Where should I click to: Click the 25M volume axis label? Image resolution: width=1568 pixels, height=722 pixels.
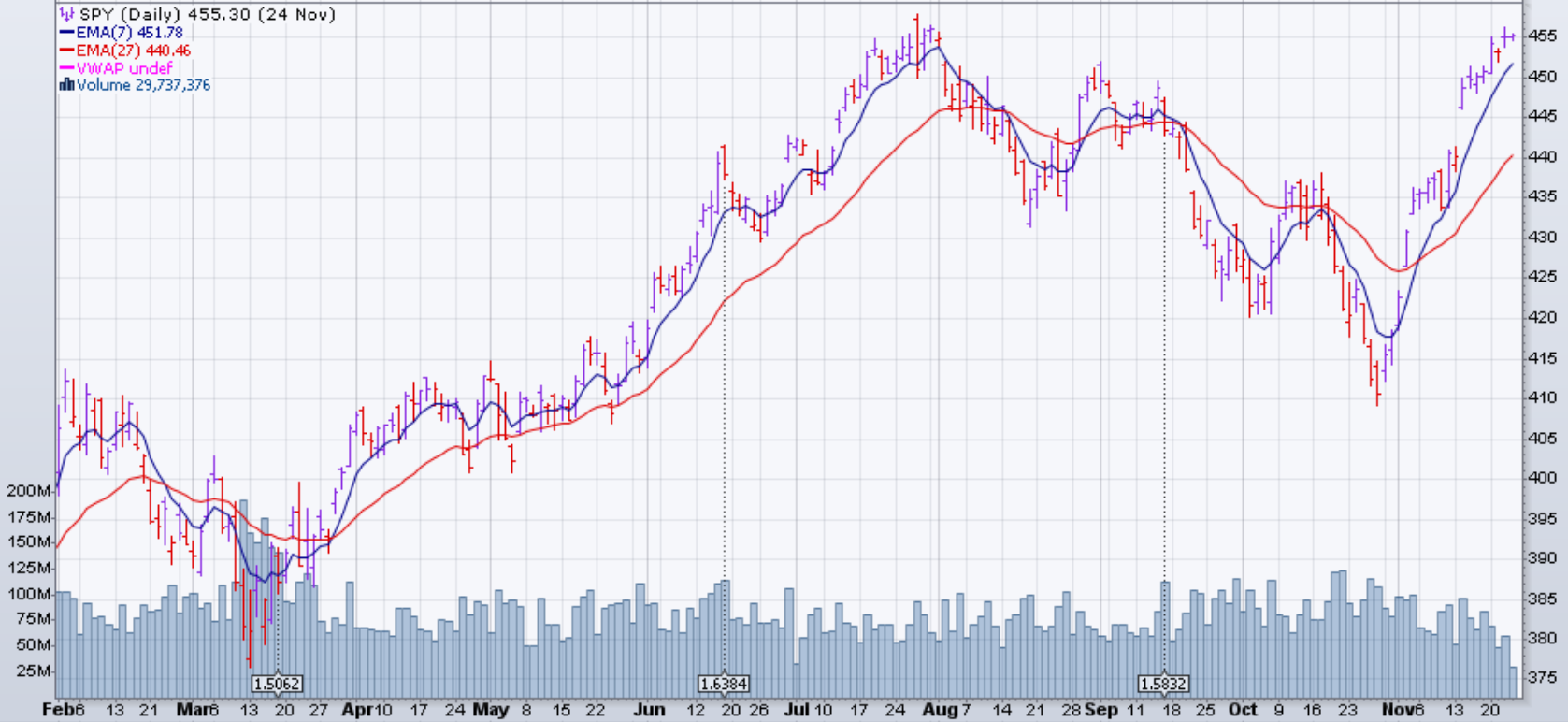tap(34, 671)
